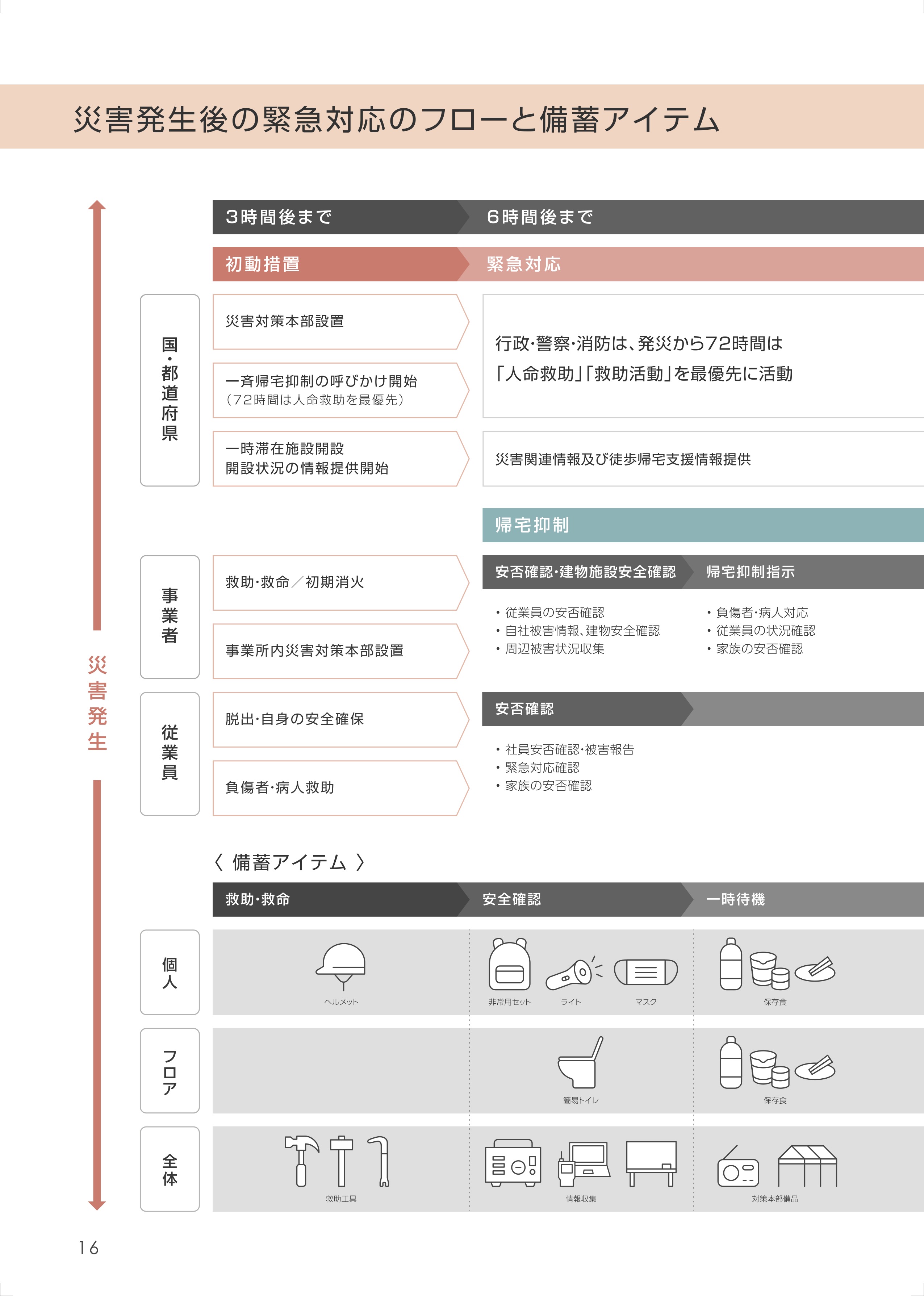Screen dimensions: 924x1296
Task: Select the sledgehammer rescue tool icon
Action: (341, 1161)
